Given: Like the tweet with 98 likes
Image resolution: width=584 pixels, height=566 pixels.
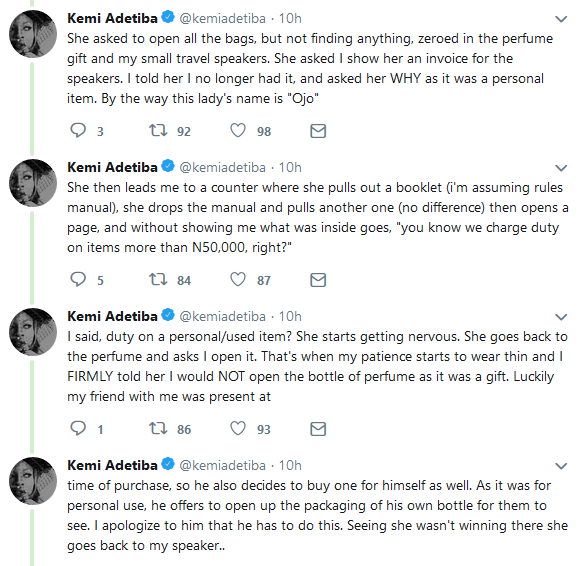Looking at the screenshot, I should pos(238,131).
